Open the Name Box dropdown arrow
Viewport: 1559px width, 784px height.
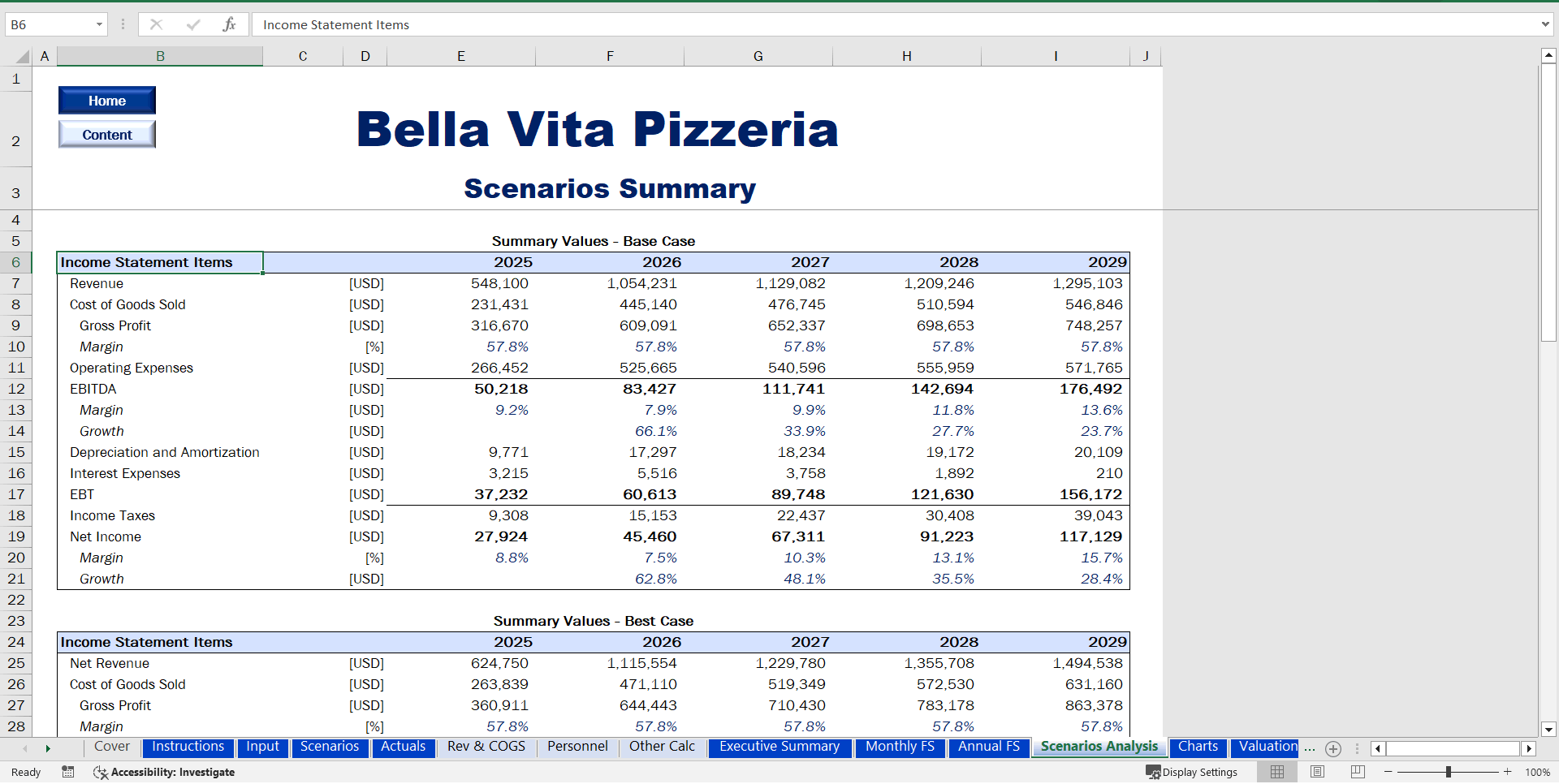coord(99,24)
